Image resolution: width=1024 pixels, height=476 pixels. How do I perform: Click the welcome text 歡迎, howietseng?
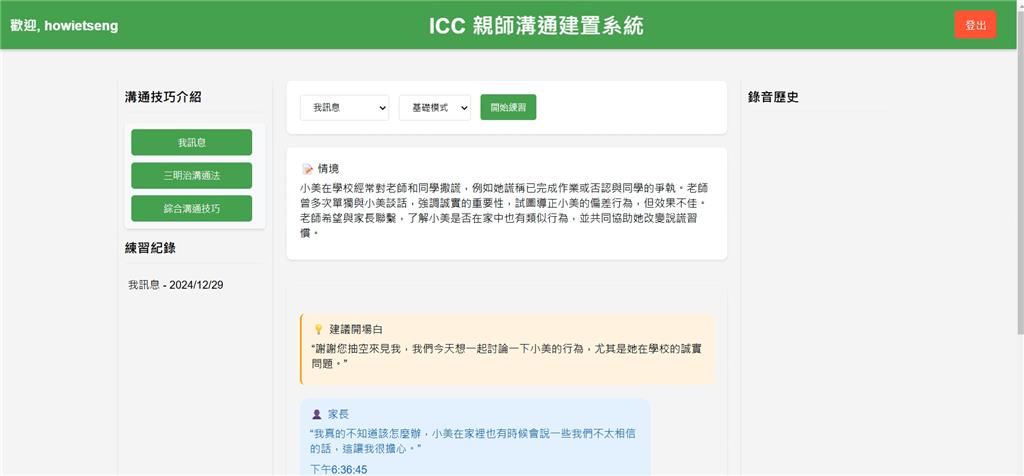pyautogui.click(x=64, y=26)
